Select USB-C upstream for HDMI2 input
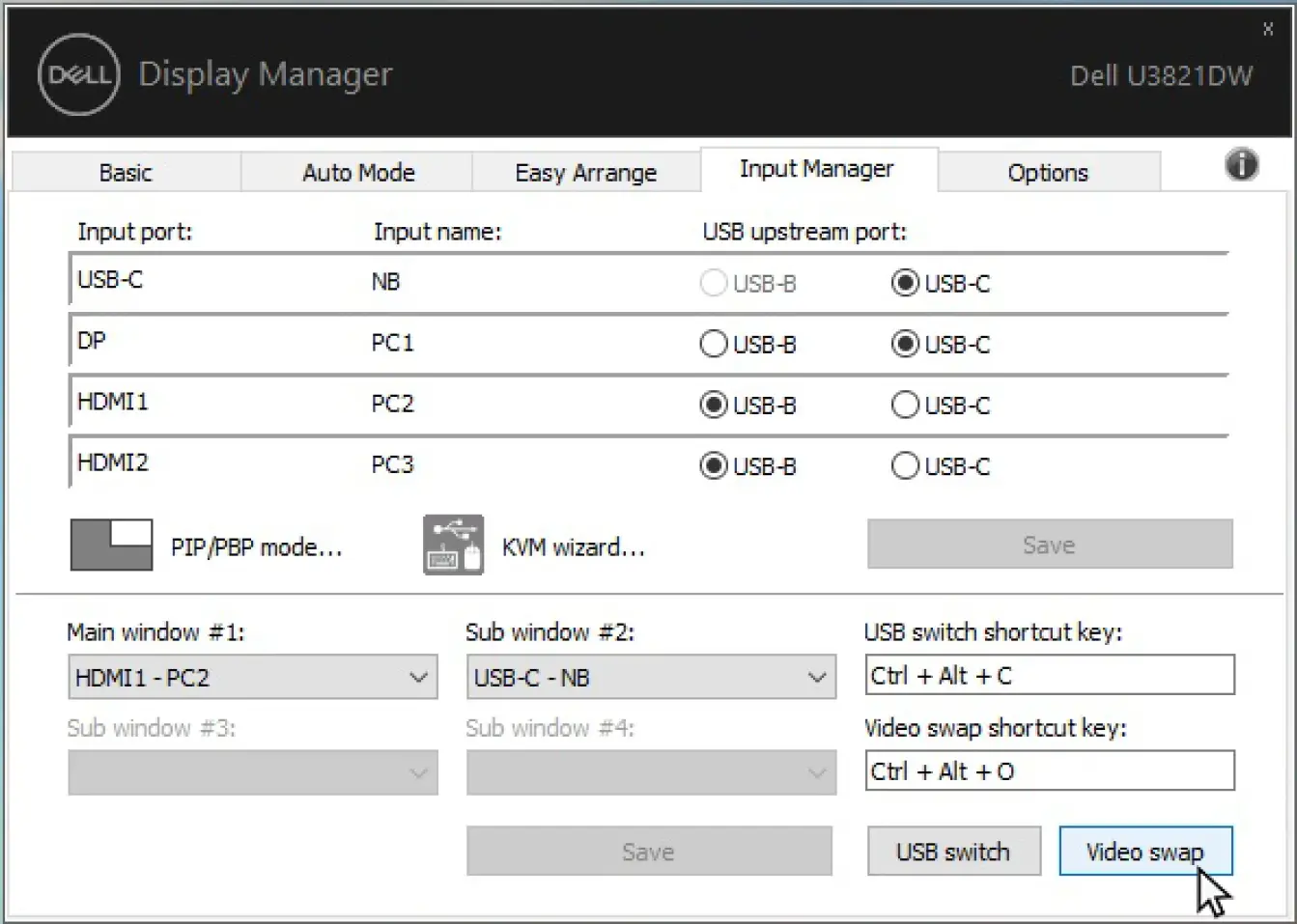The width and height of the screenshot is (1297, 924). [905, 465]
